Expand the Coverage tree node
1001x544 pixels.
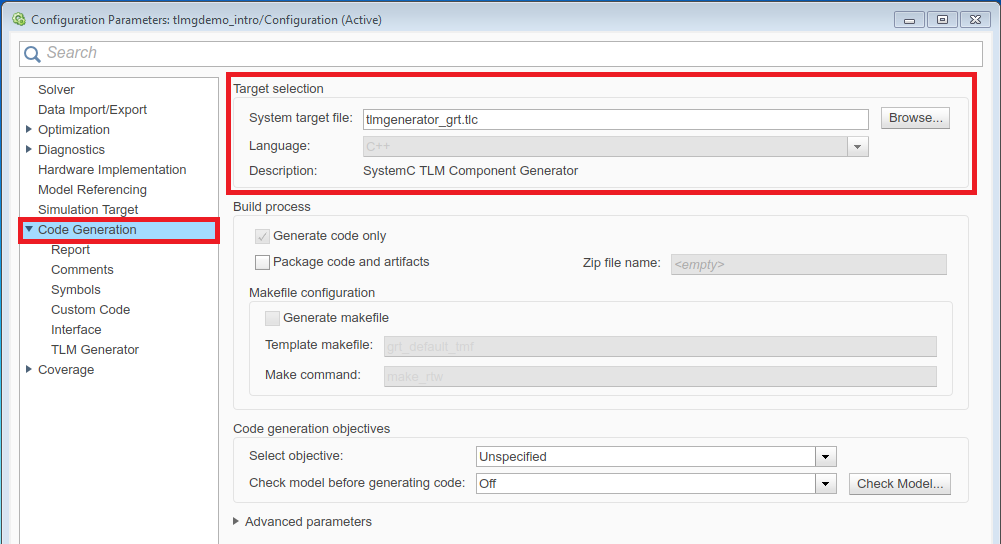click(x=29, y=369)
